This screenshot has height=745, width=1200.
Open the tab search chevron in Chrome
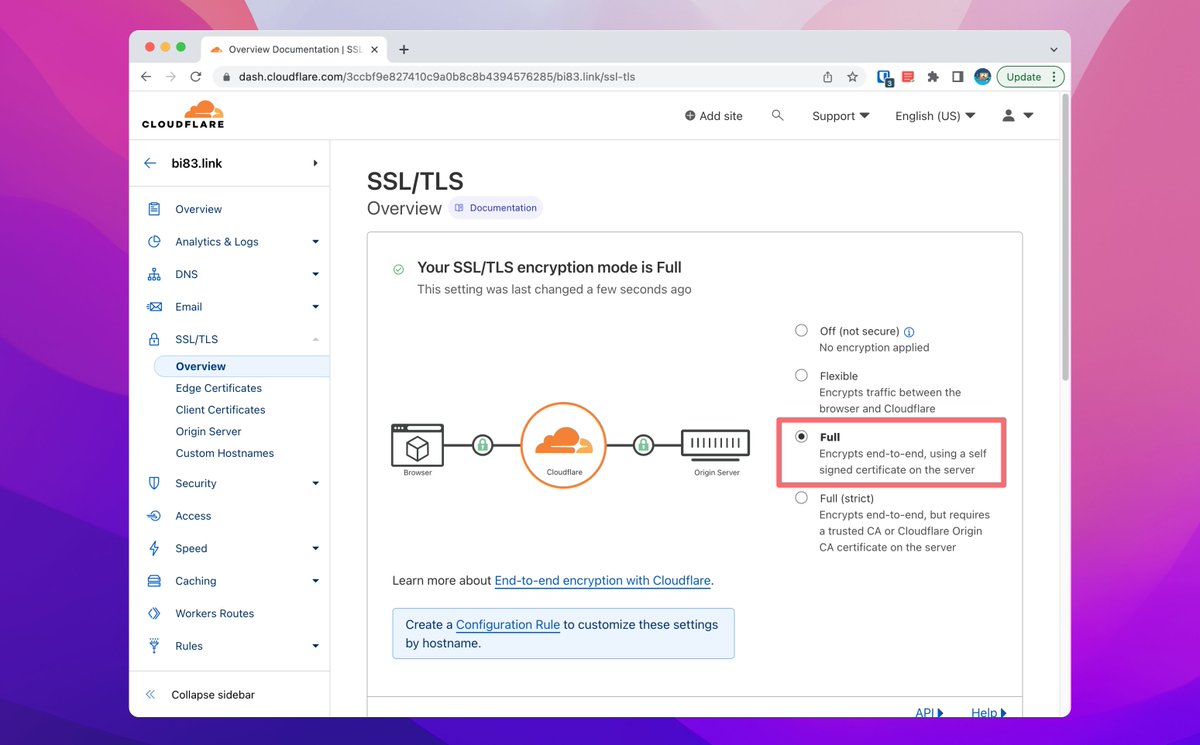coord(1053,49)
